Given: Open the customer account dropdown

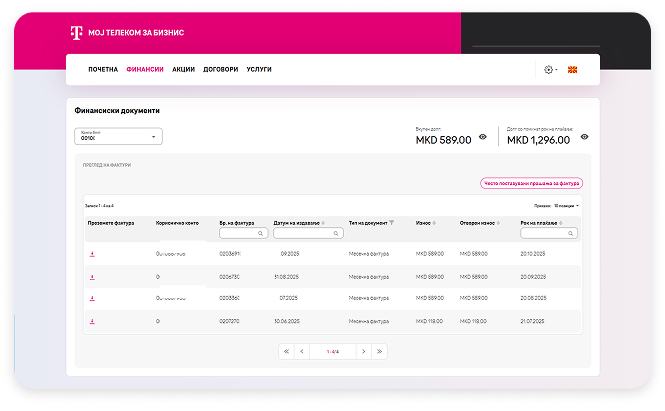Looking at the screenshot, I should 118,137.
